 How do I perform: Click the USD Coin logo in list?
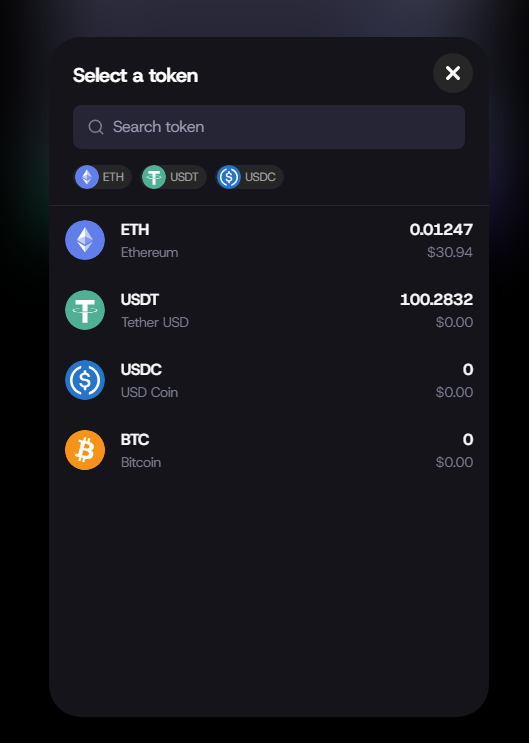pos(85,380)
